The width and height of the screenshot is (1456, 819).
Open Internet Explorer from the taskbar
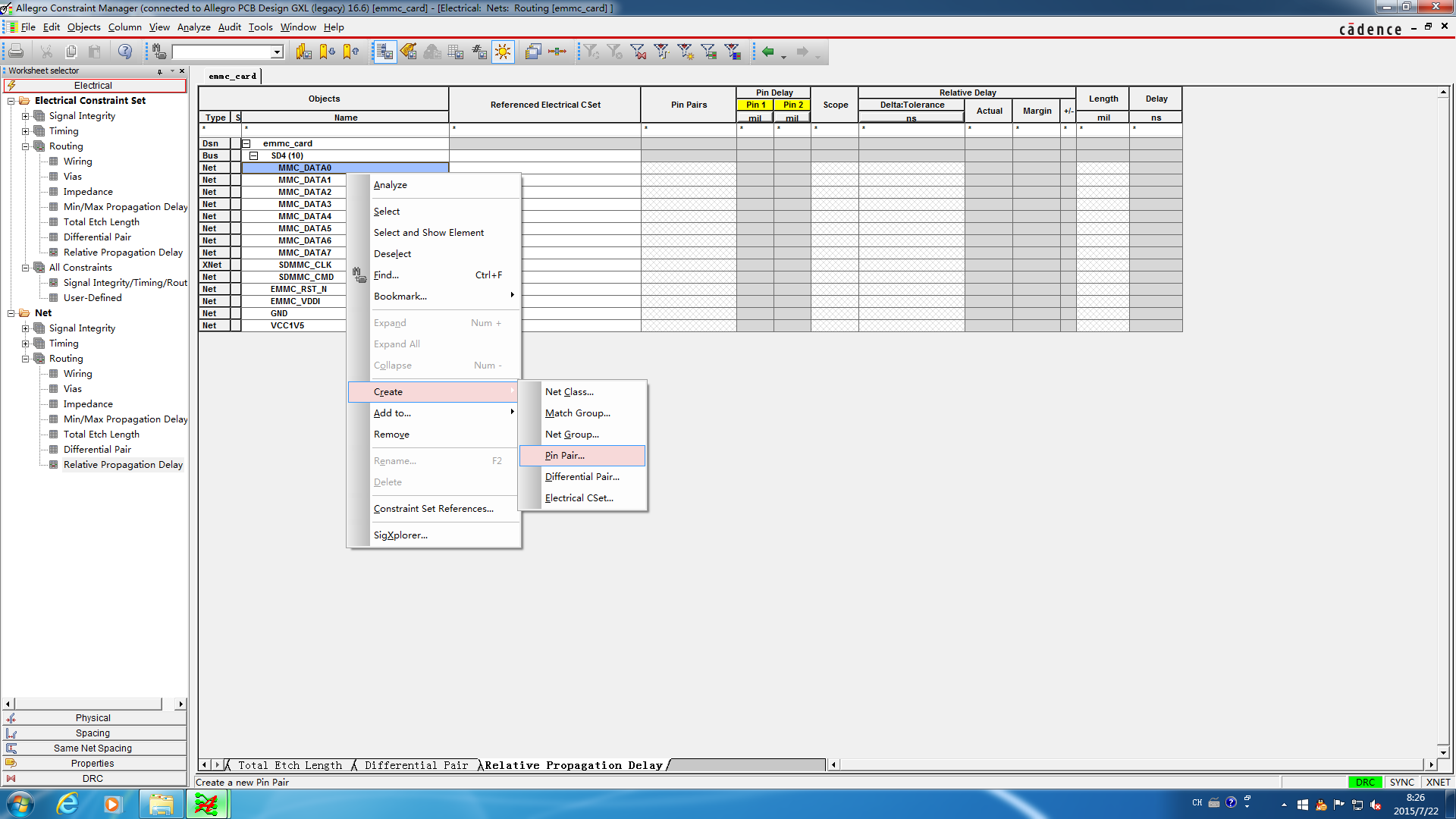(x=68, y=804)
